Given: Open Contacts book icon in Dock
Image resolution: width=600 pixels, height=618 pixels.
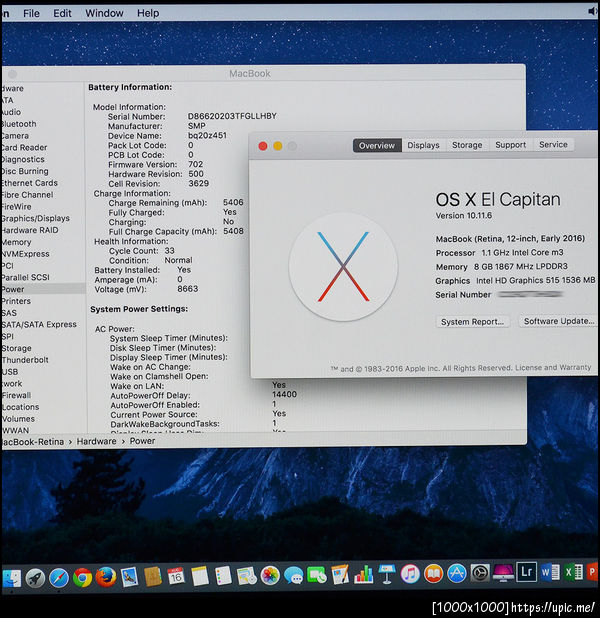Looking at the screenshot, I should (153, 577).
